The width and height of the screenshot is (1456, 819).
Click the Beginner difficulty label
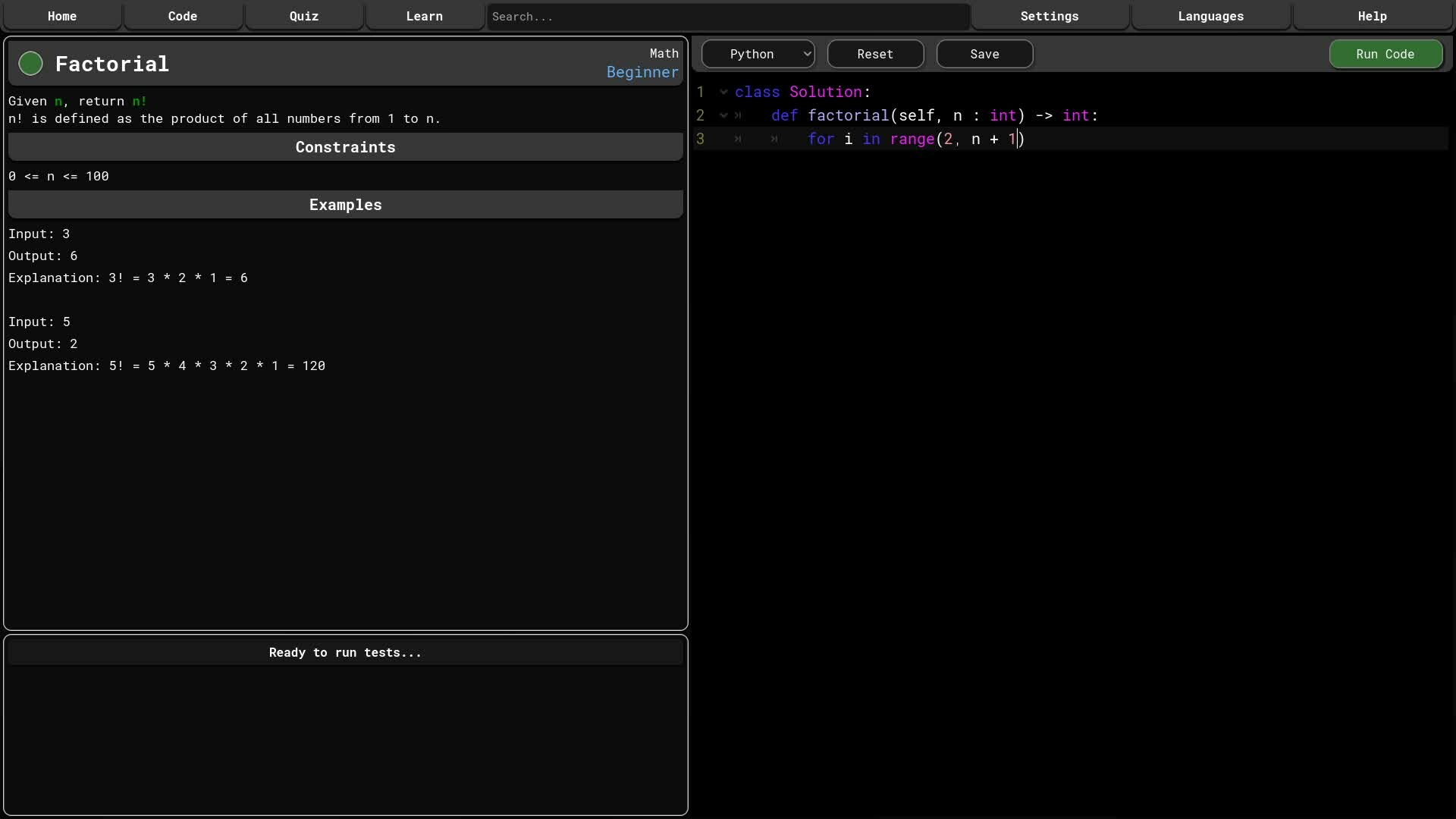click(642, 72)
